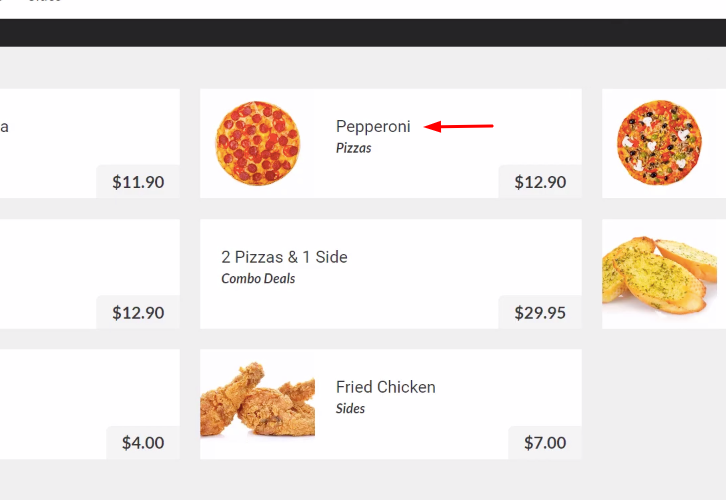
Task: Click the $12.90 price tag on Pepperoni
Action: point(540,182)
